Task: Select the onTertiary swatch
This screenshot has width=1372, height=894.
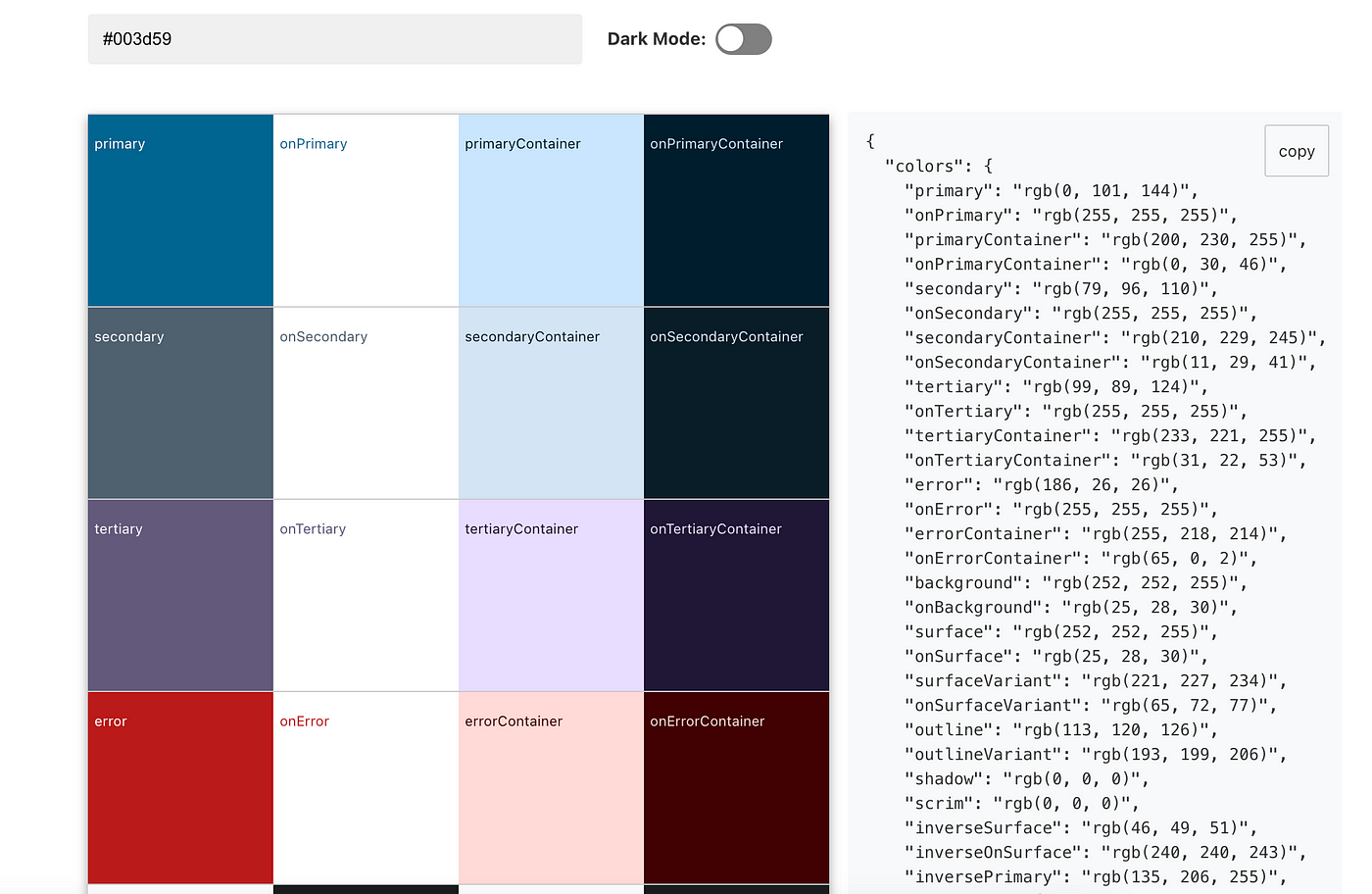Action: click(366, 595)
